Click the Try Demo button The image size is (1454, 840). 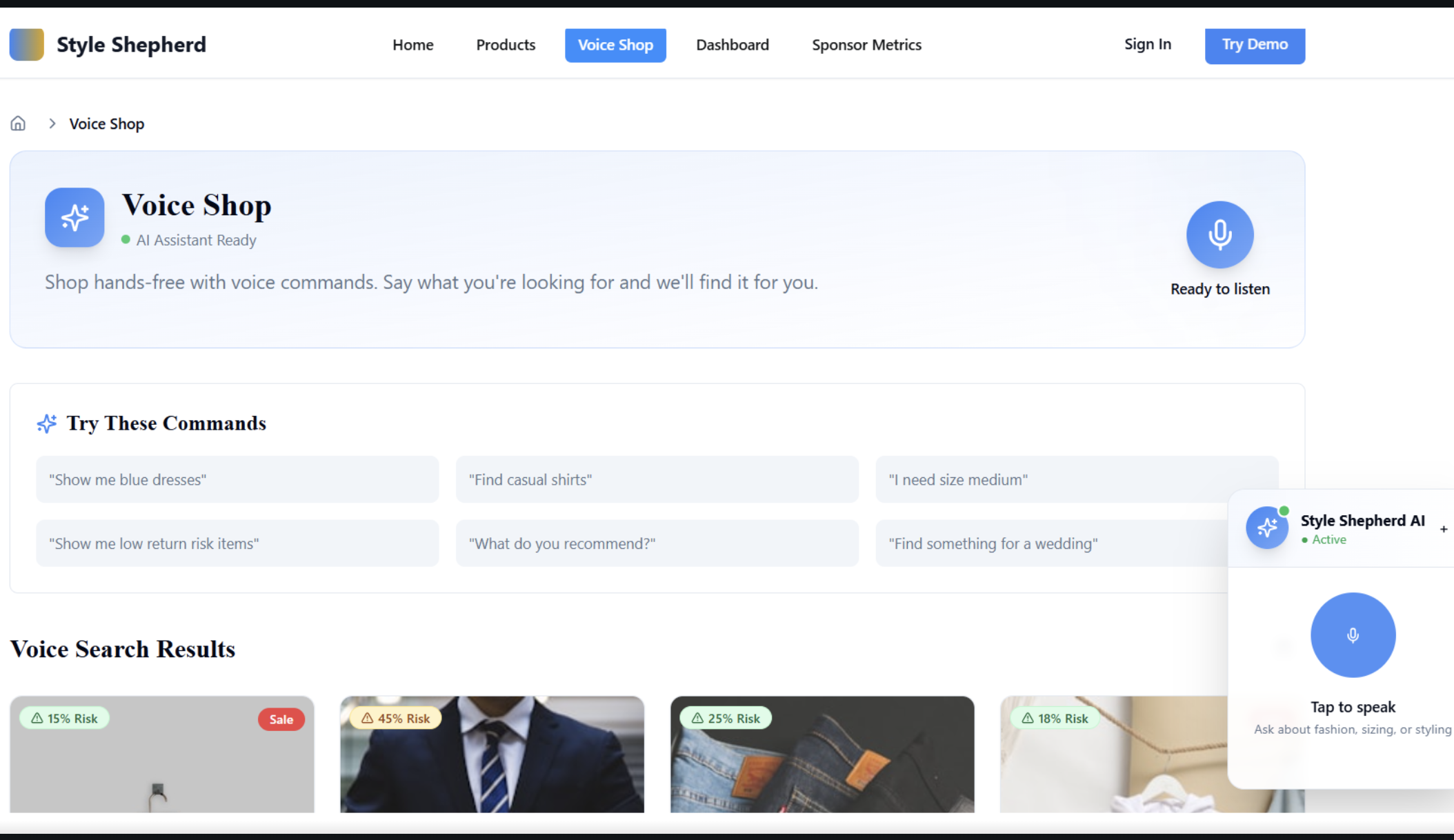click(x=1254, y=46)
